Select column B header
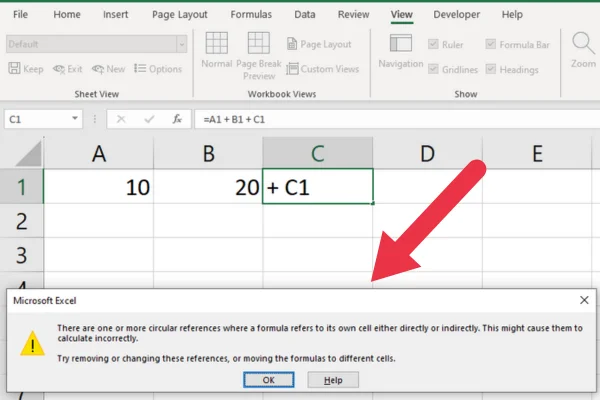600x400 pixels. coord(208,153)
